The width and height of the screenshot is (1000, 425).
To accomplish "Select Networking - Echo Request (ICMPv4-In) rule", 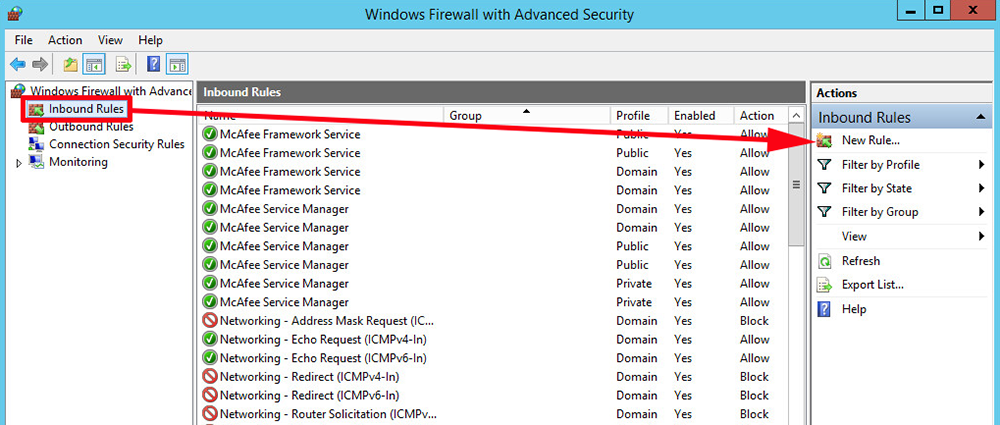I will coord(323,339).
